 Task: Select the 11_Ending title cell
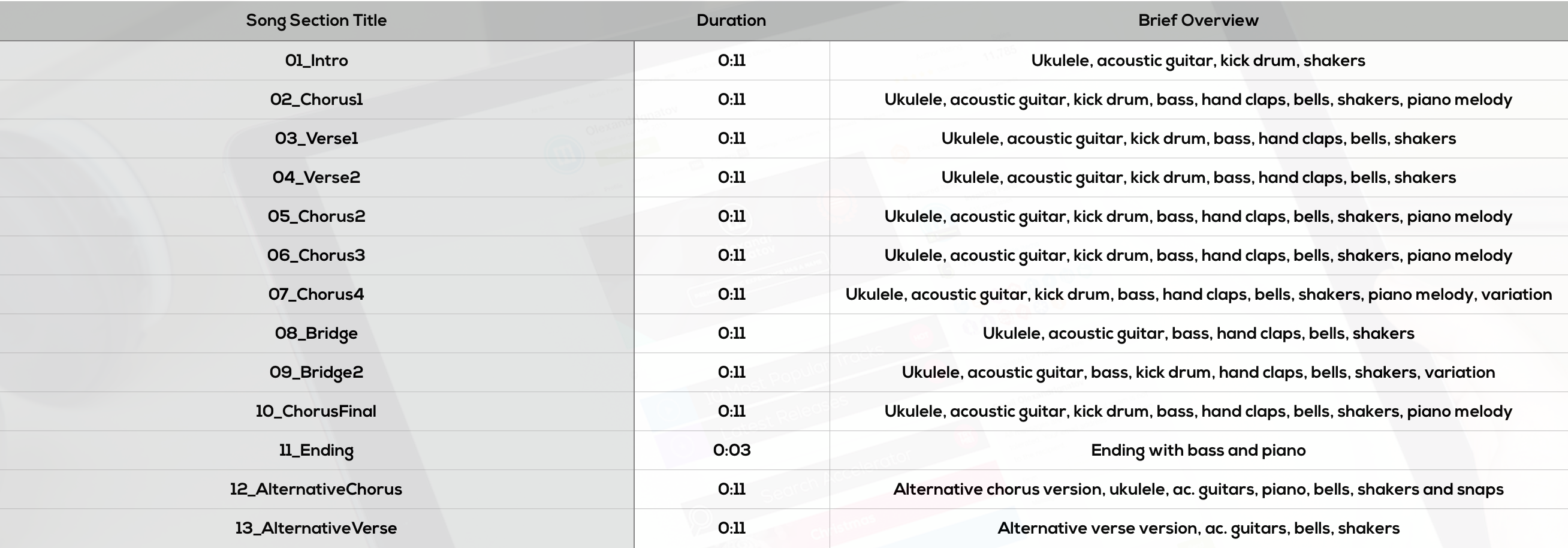316,451
